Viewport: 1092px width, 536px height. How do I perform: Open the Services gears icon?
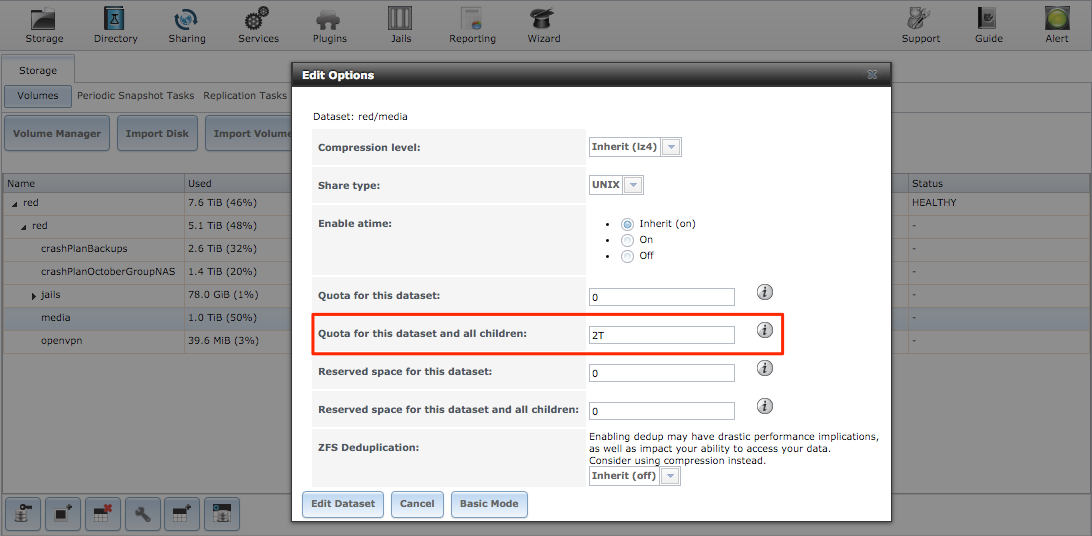tap(258, 25)
